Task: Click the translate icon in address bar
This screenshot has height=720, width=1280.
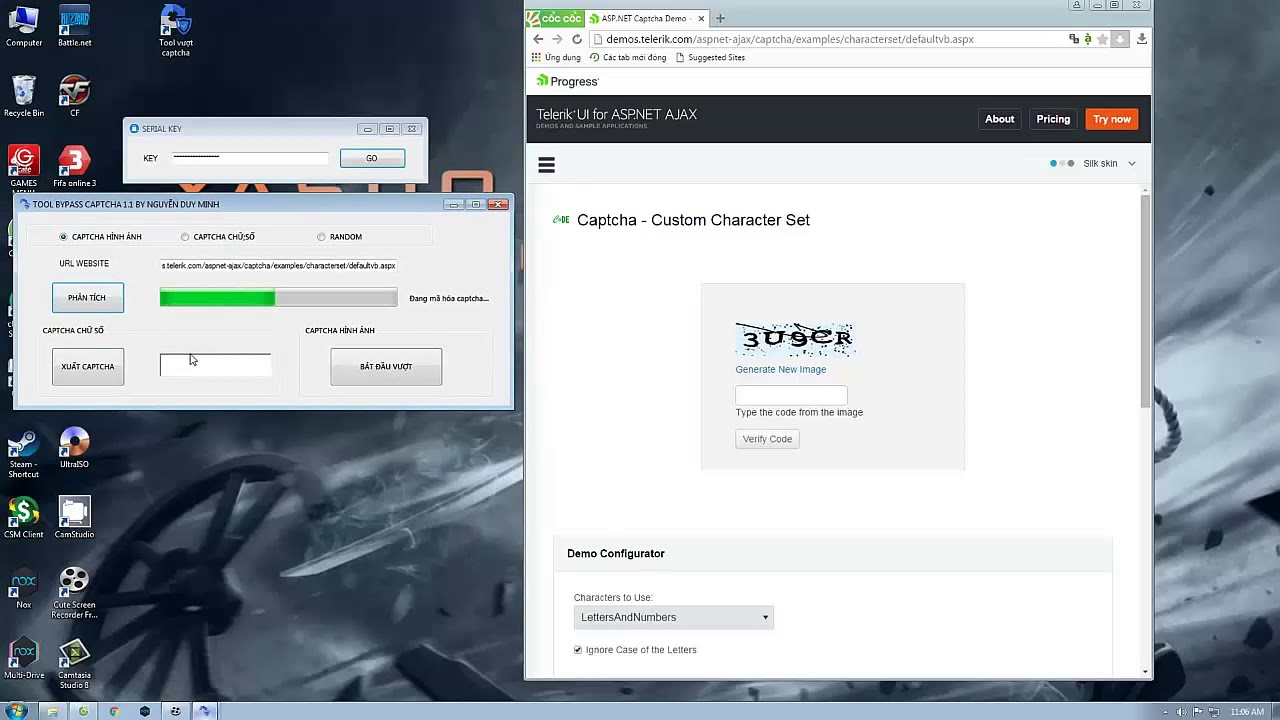Action: (x=1074, y=39)
